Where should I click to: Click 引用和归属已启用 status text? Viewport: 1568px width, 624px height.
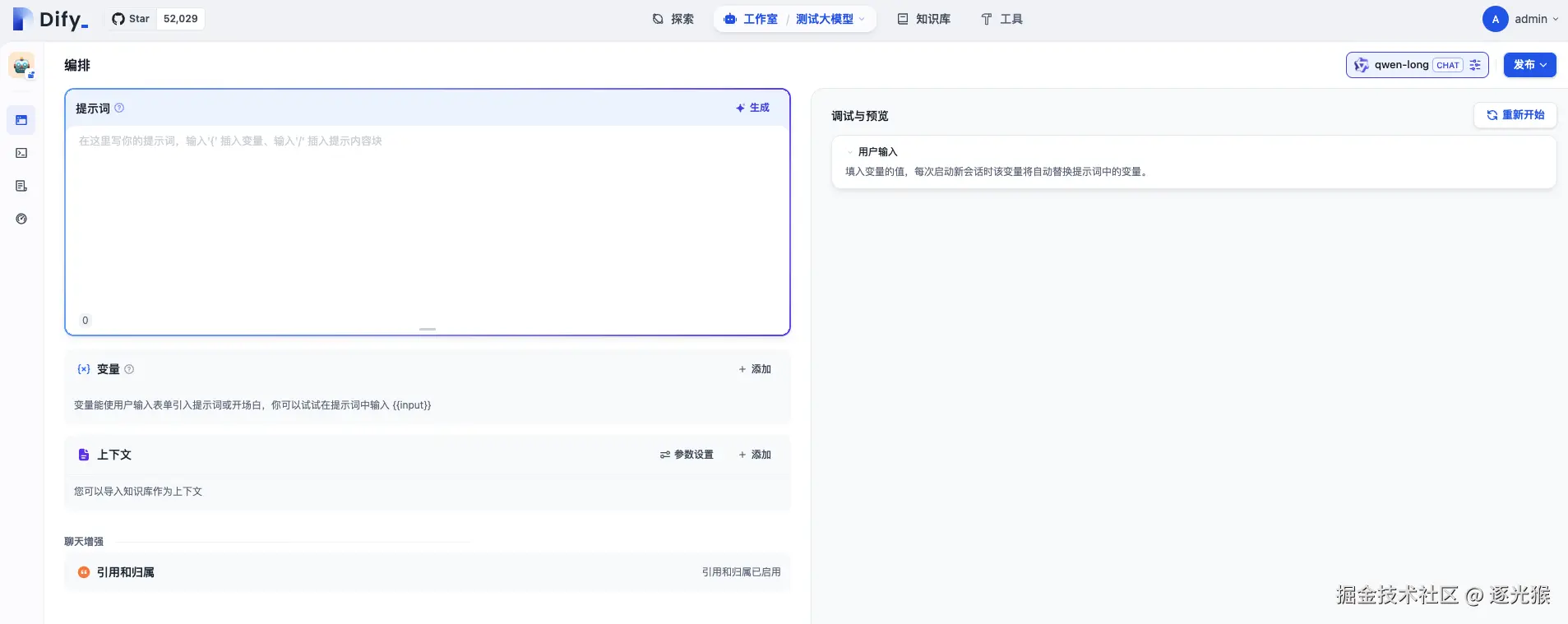(x=742, y=572)
